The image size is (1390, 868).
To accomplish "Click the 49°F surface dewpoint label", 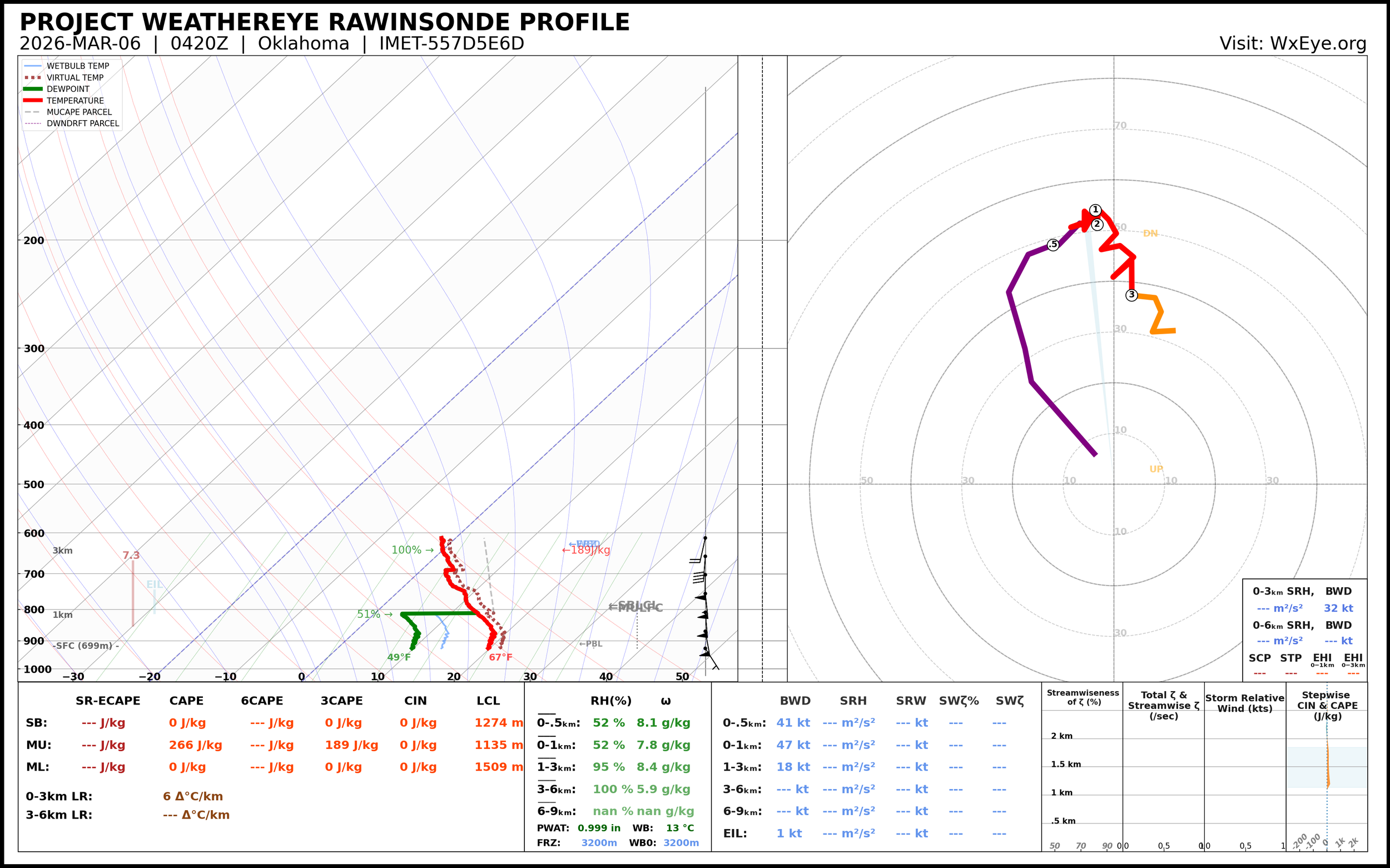I will click(x=399, y=657).
